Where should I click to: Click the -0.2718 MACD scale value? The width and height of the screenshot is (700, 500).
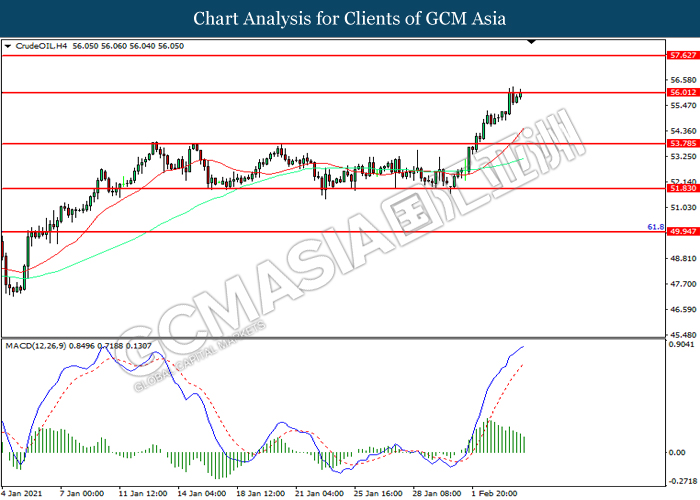pos(683,481)
